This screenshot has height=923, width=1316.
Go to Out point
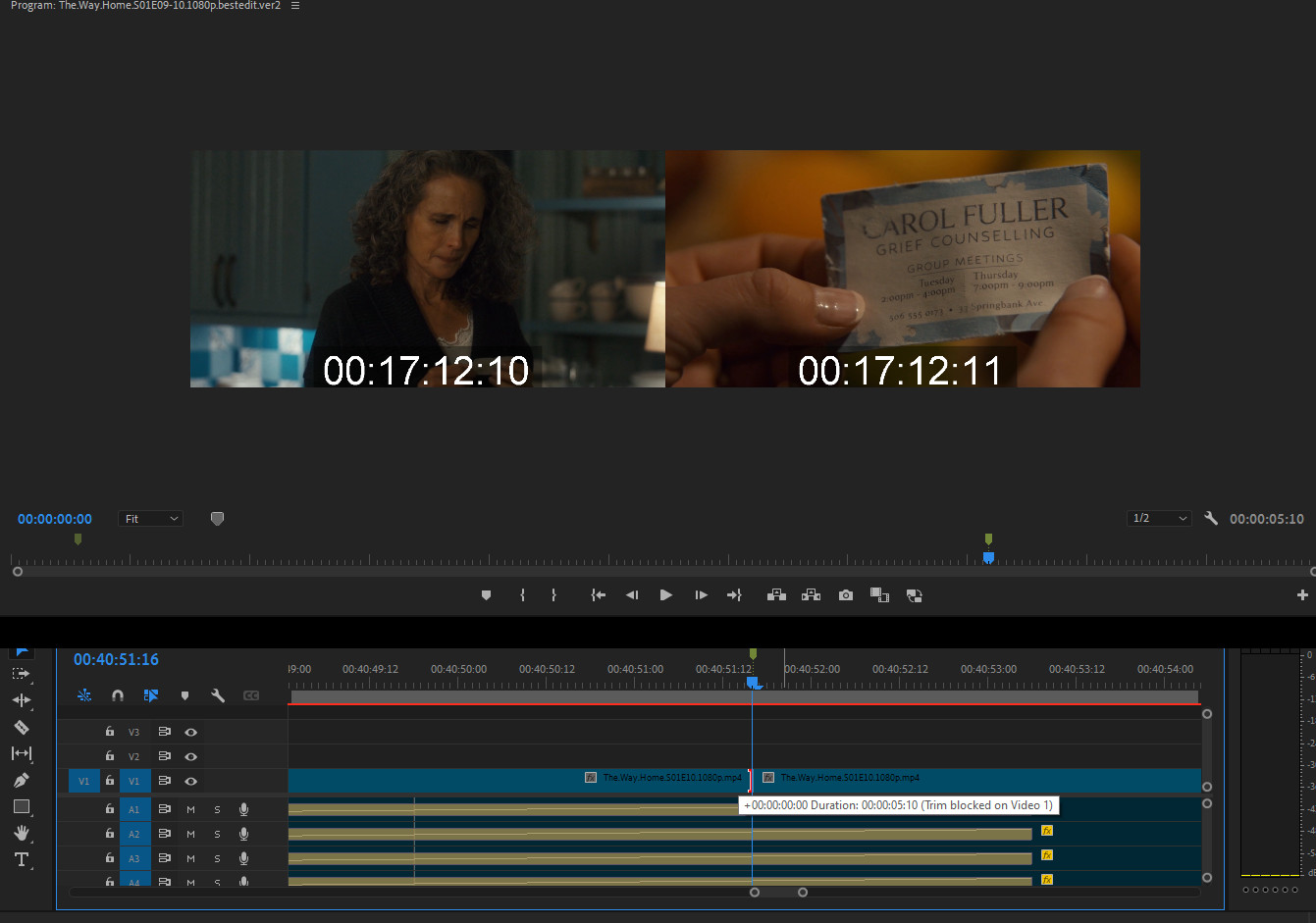[x=734, y=595]
